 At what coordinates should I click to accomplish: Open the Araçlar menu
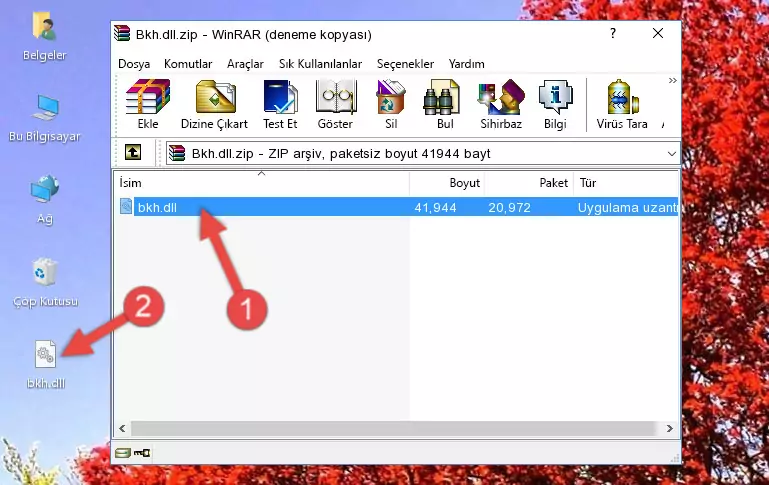point(245,64)
